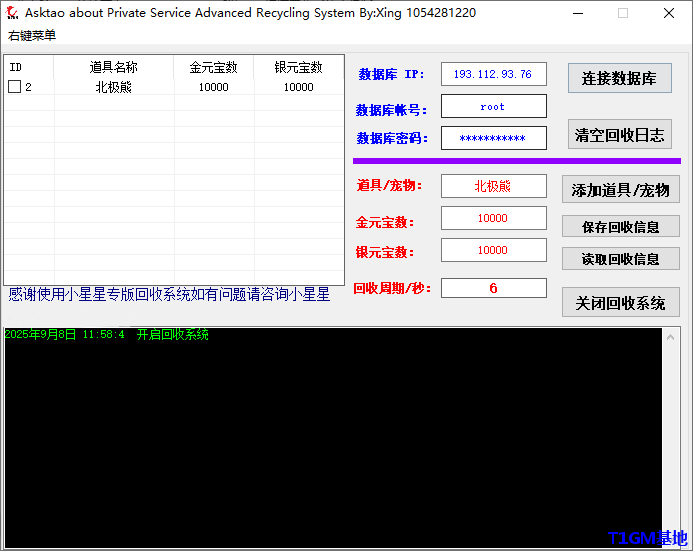The width and height of the screenshot is (693, 551).
Task: Focus the 数据库帐号 root field
Action: 494,106
